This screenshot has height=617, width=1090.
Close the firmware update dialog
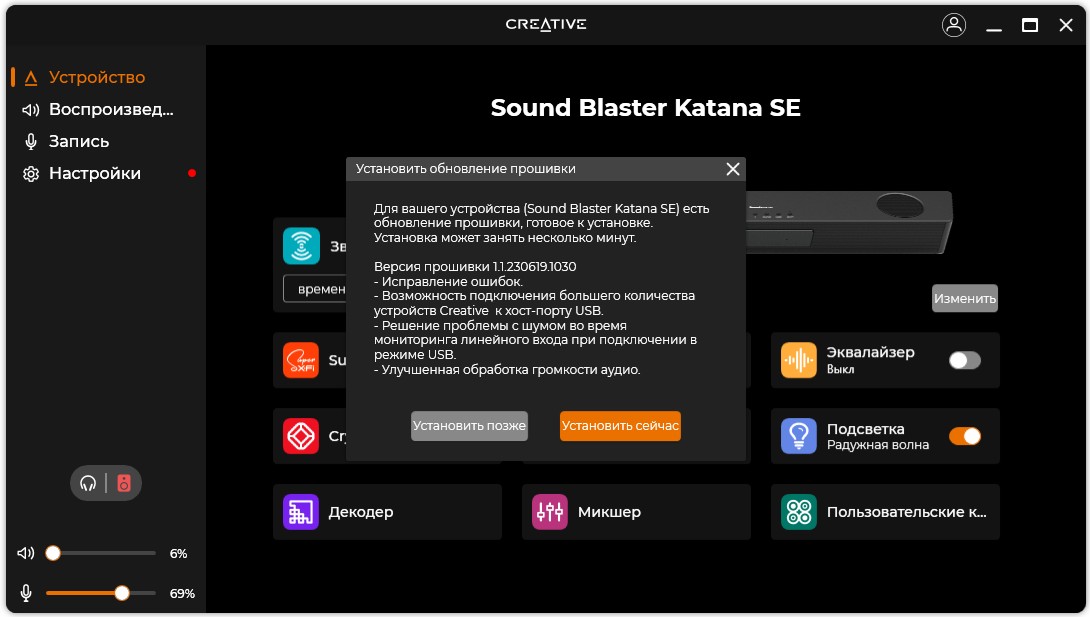(x=733, y=169)
